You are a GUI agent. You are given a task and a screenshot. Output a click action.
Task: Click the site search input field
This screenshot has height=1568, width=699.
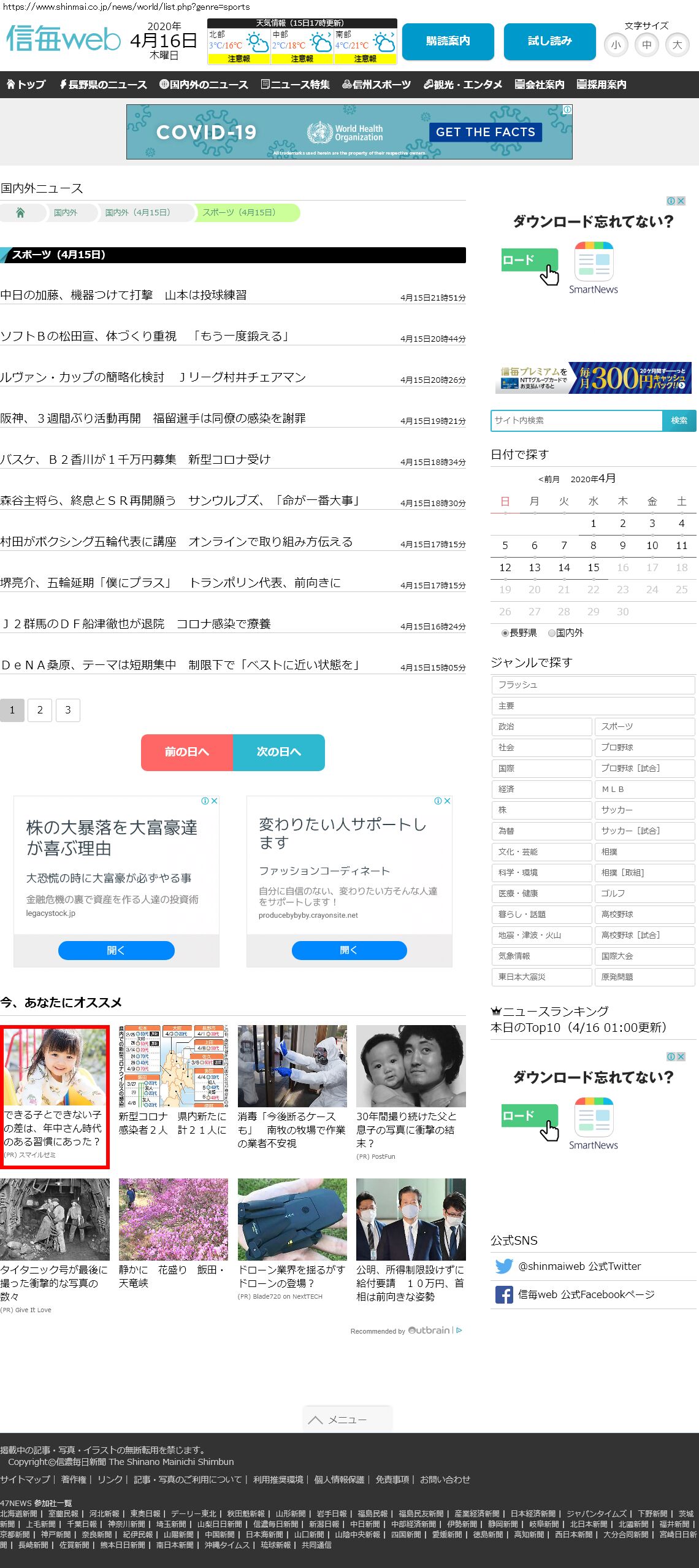576,421
